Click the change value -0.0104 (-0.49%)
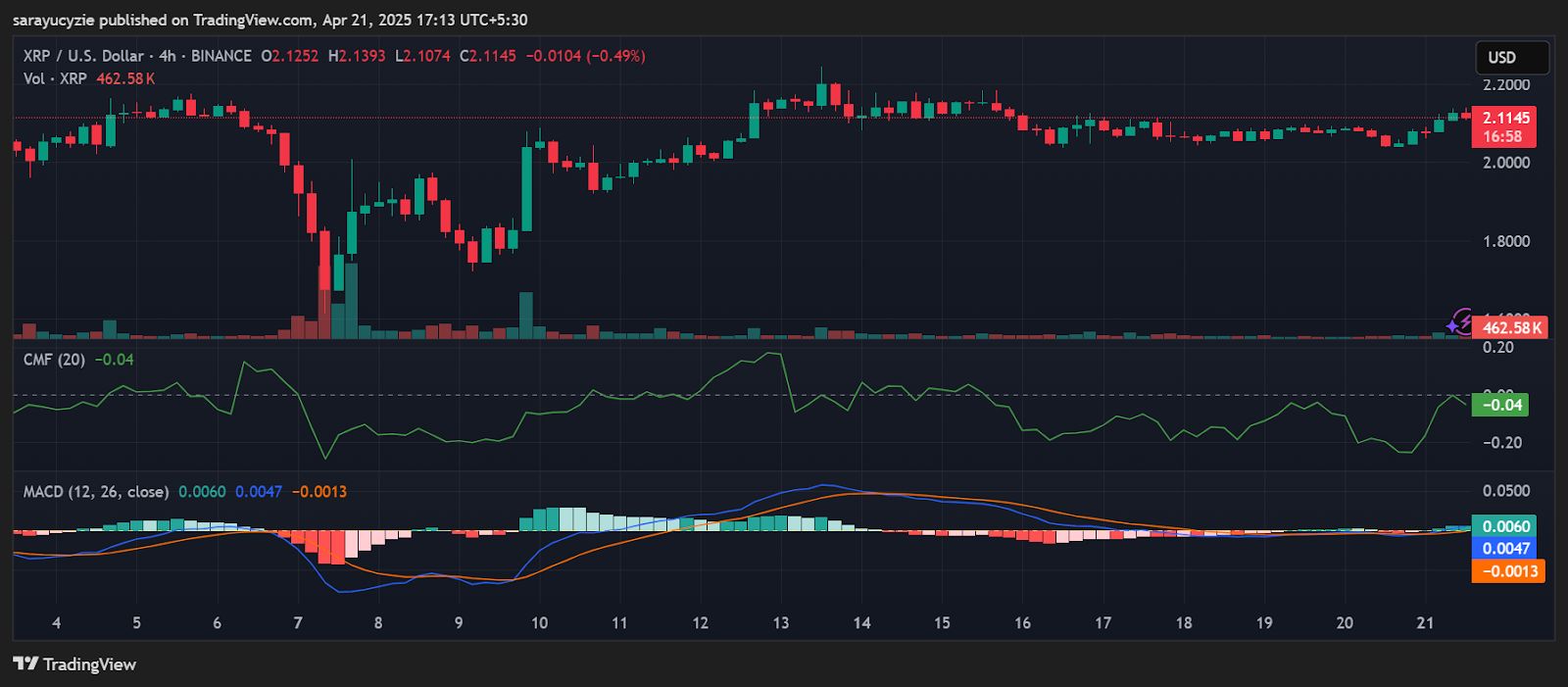This screenshot has height=687, width=1568. tap(585, 56)
